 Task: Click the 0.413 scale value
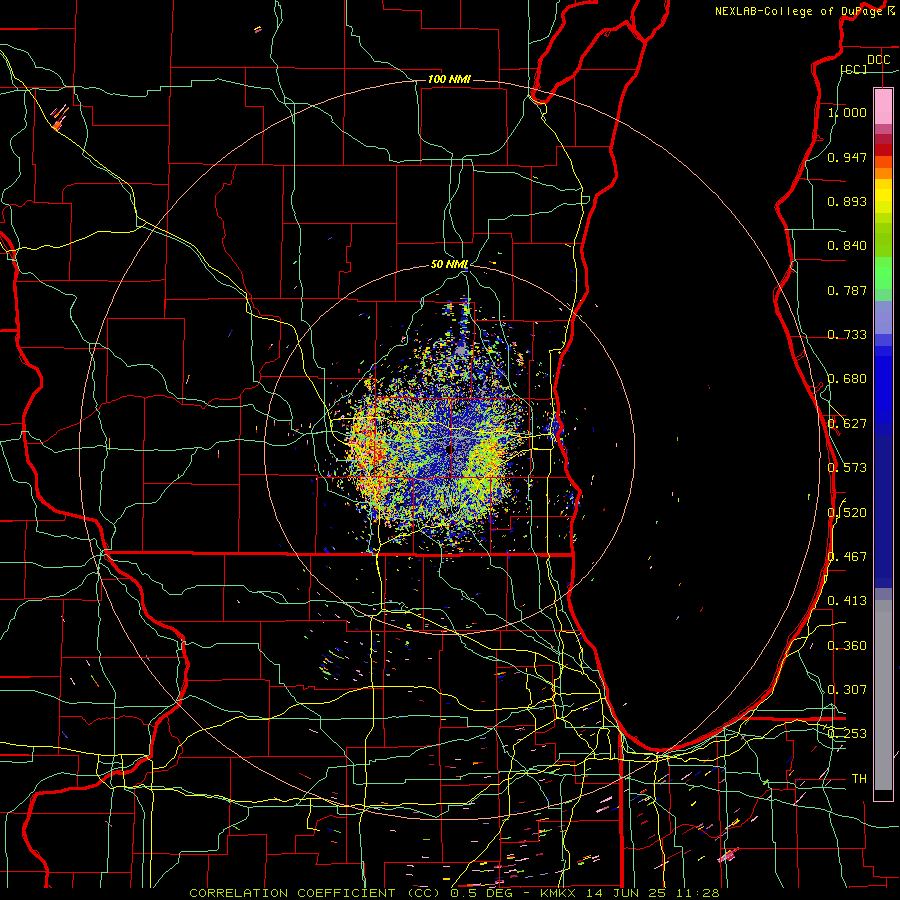point(847,601)
